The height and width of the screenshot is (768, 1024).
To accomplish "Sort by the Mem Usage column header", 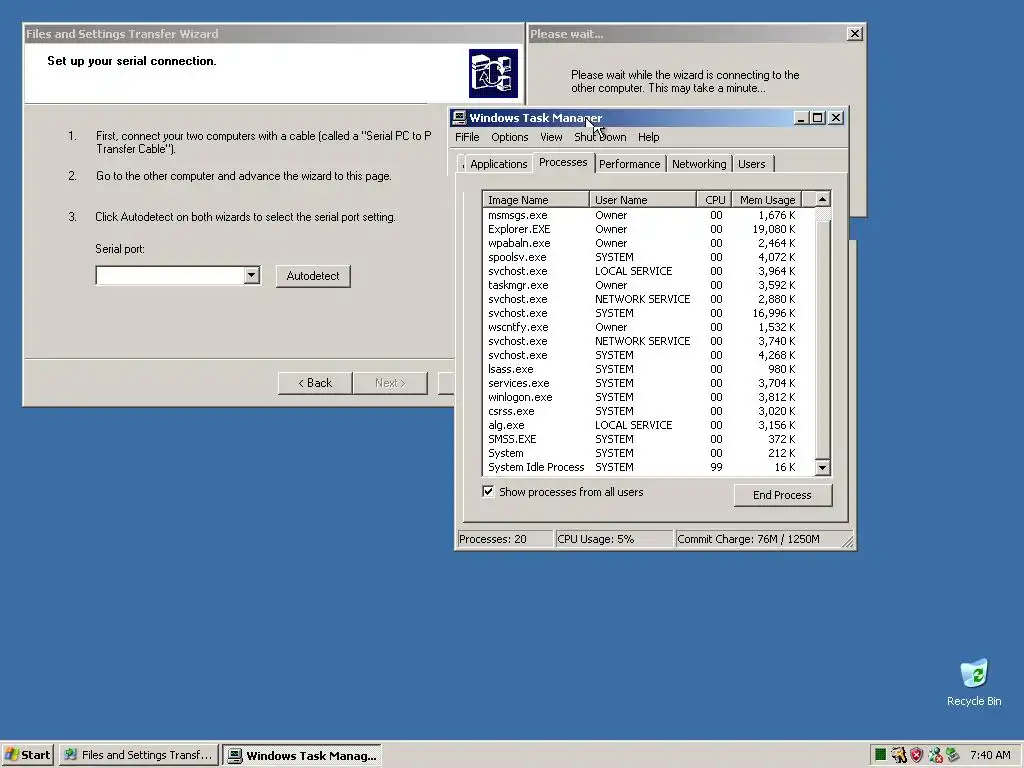I will [767, 199].
